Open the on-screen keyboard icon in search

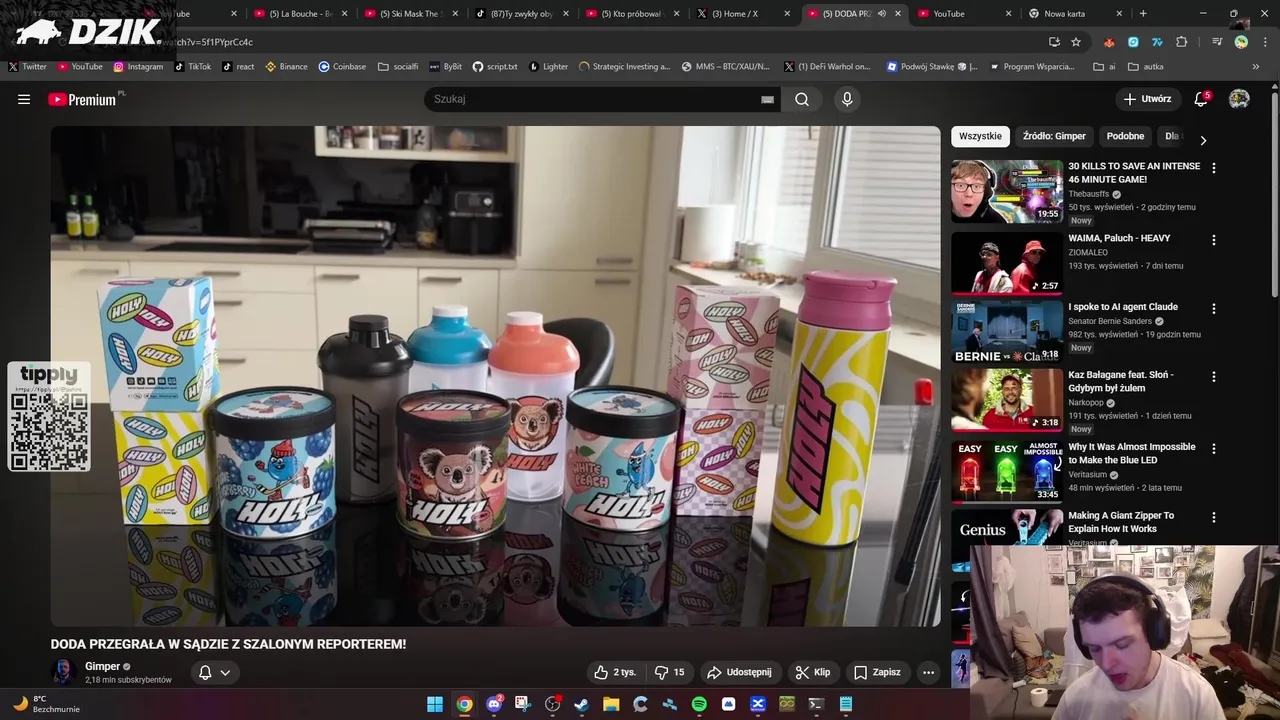(767, 99)
